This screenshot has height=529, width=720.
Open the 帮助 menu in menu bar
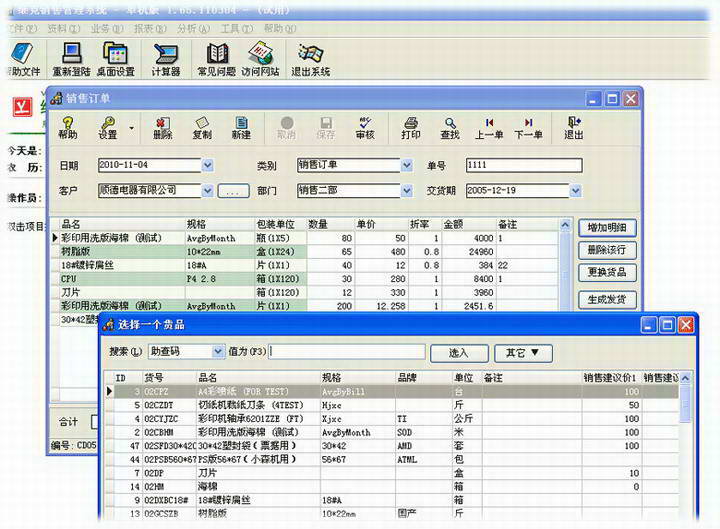click(x=280, y=28)
